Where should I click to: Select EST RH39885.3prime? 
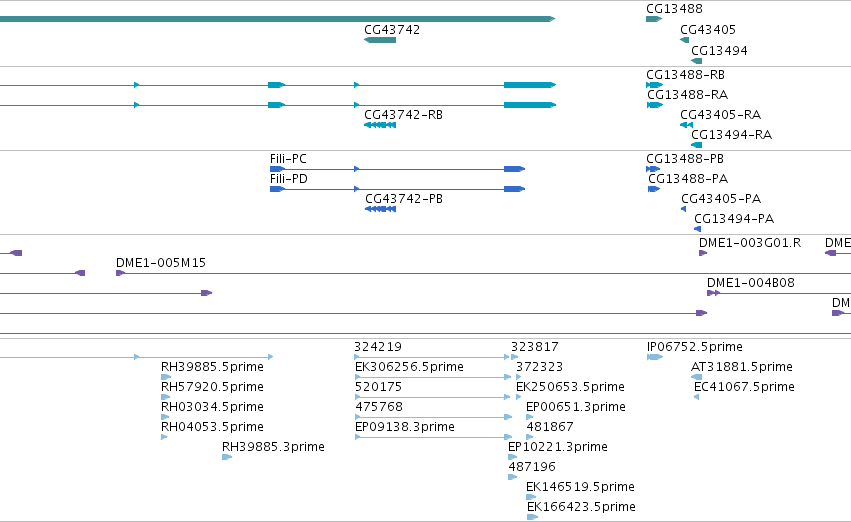(273, 448)
